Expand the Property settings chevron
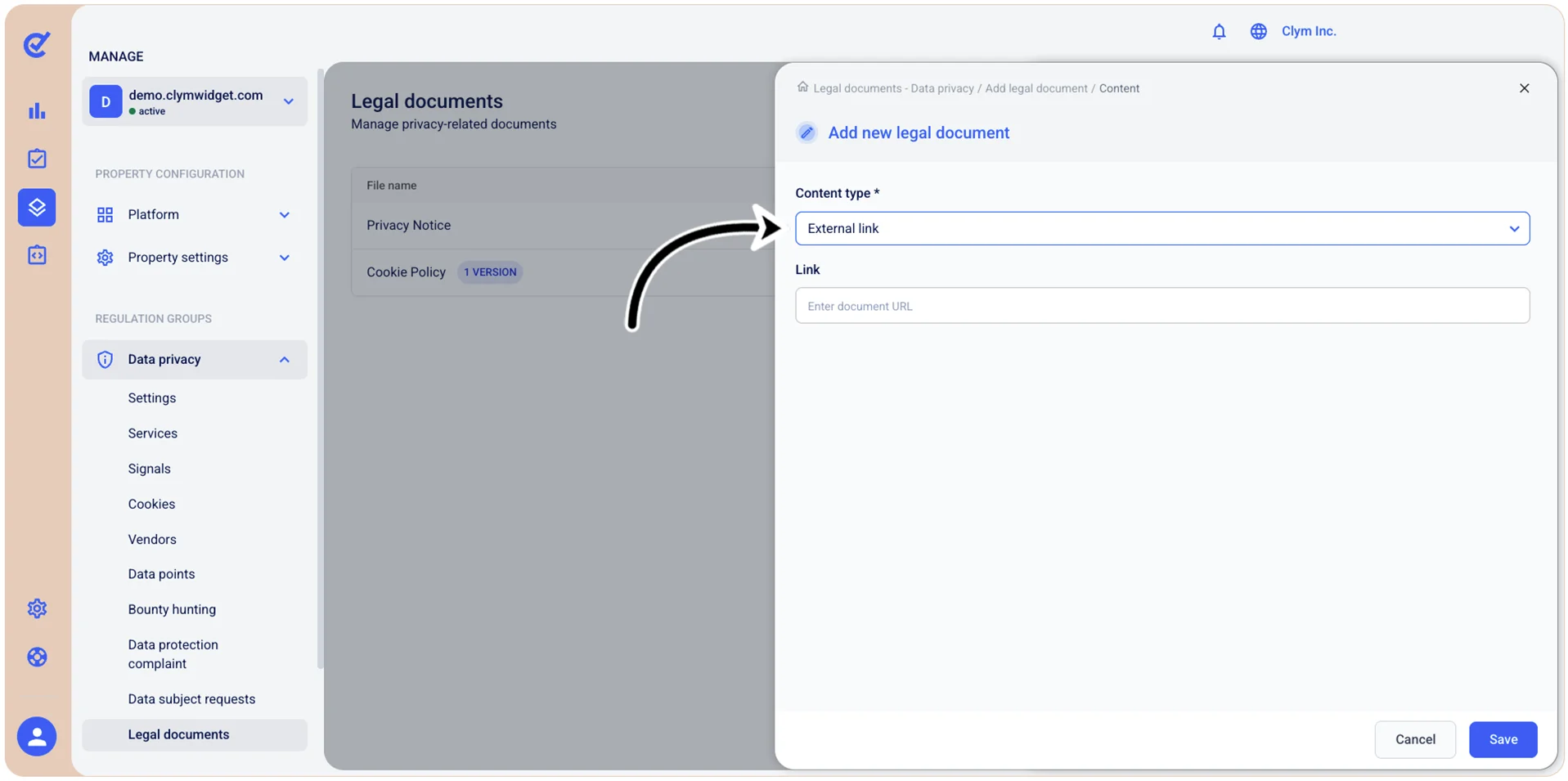Image resolution: width=1568 pixels, height=781 pixels. click(285, 258)
